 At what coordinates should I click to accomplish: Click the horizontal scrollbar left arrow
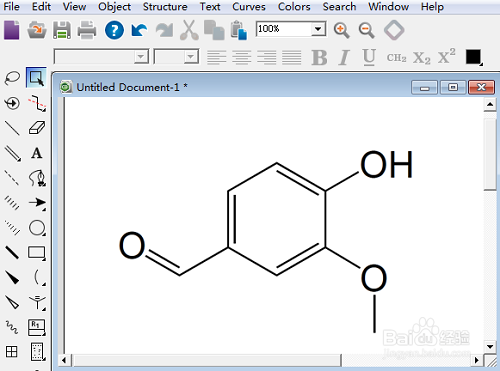tap(64, 360)
